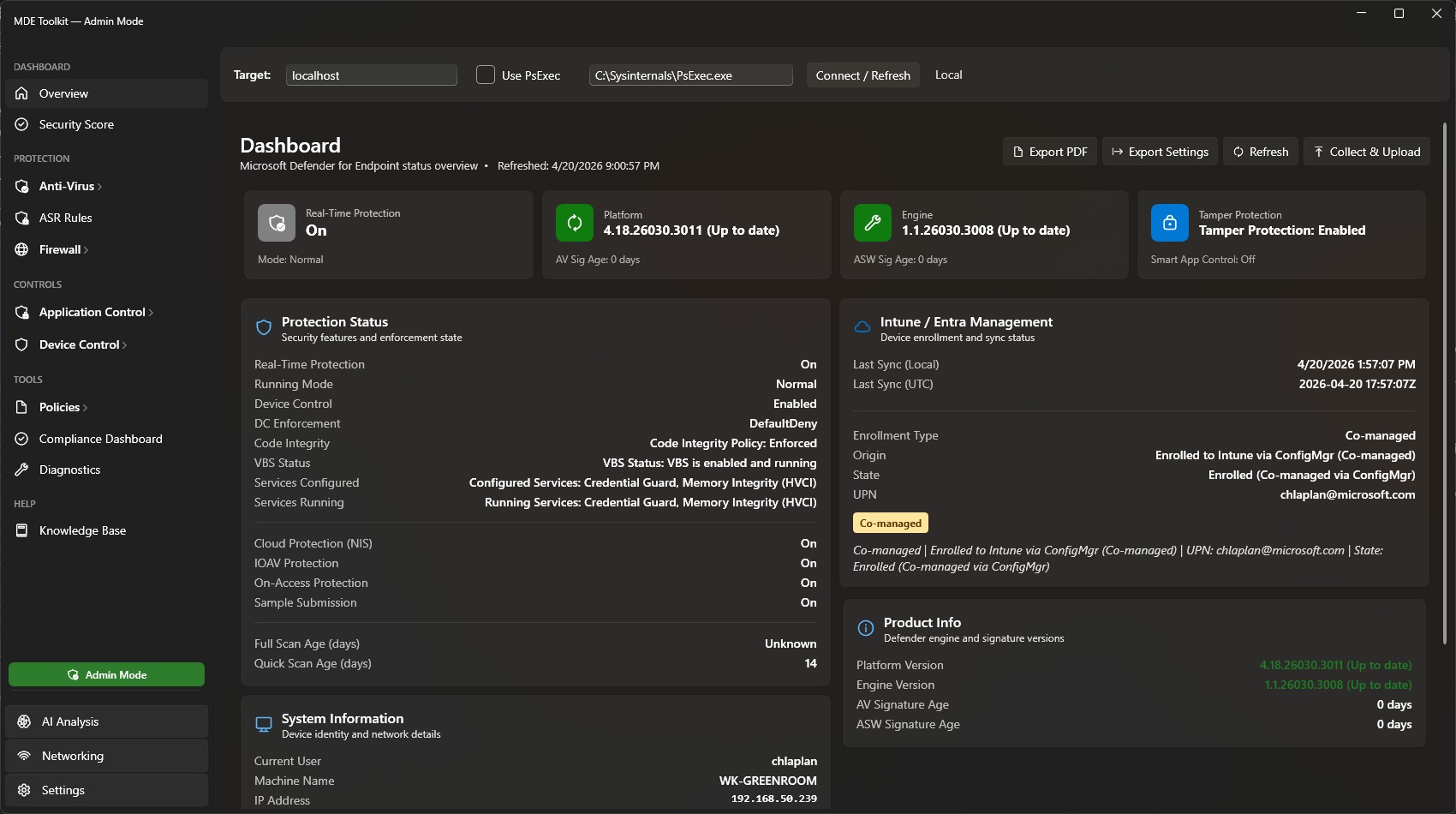Image resolution: width=1456 pixels, height=814 pixels.
Task: Open the ASR Rules icon in sidebar
Action: (22, 218)
